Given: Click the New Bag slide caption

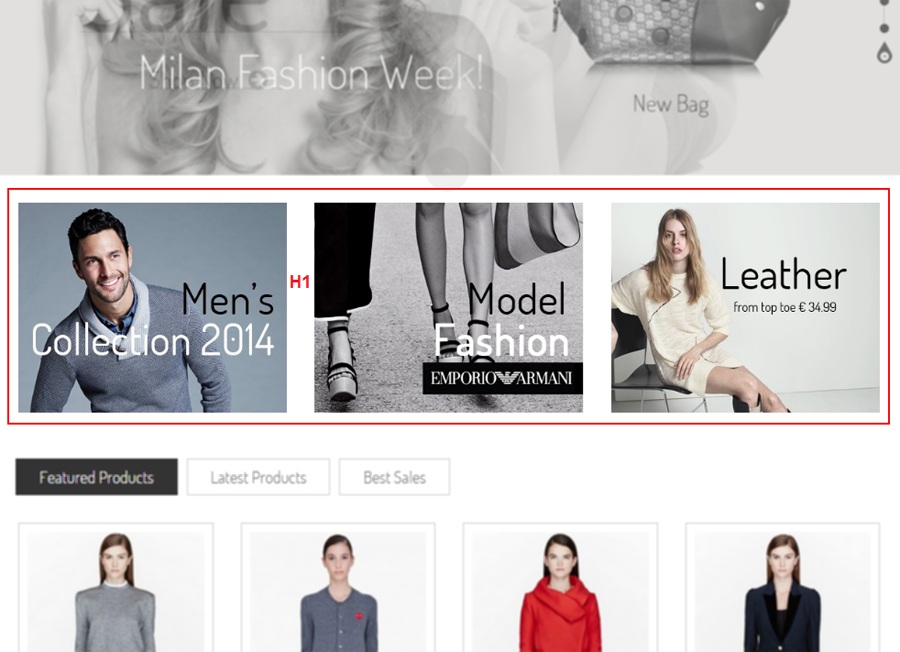Looking at the screenshot, I should coord(670,104).
